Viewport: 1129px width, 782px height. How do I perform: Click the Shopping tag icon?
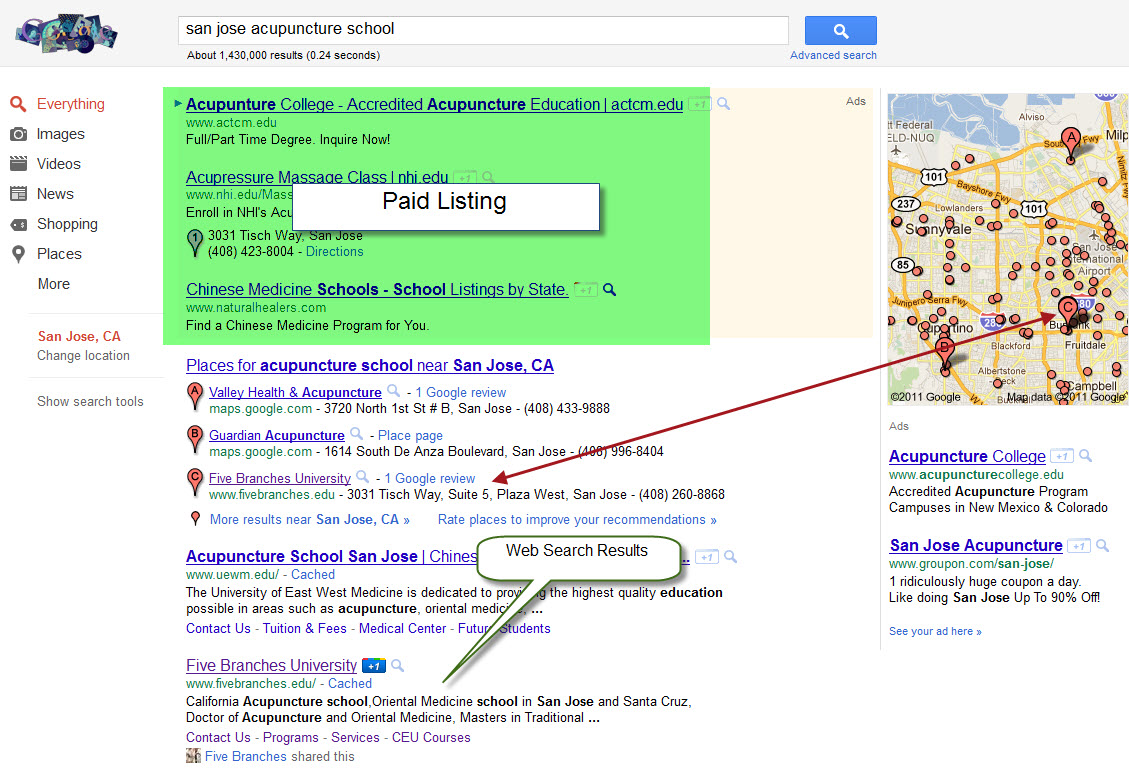[18, 225]
